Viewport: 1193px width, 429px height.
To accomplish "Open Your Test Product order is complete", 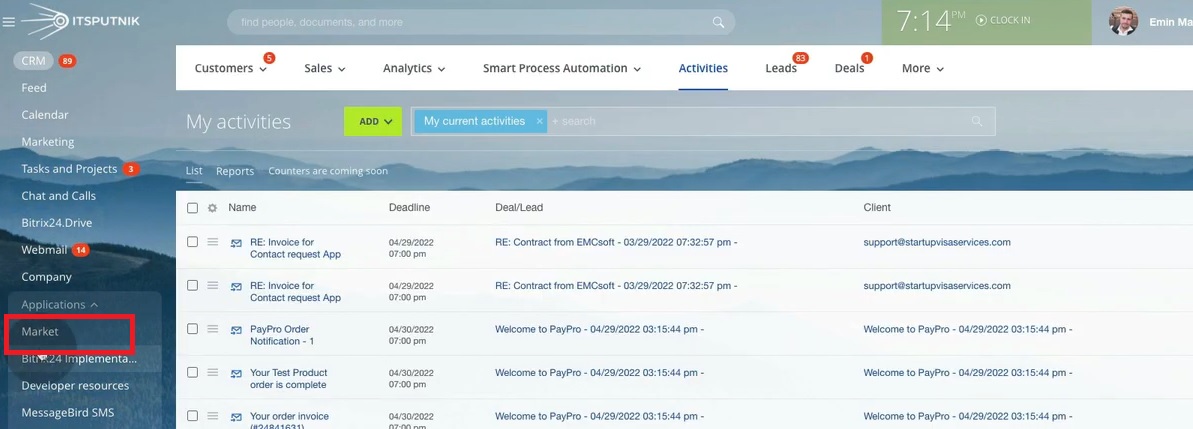I will 289,379.
